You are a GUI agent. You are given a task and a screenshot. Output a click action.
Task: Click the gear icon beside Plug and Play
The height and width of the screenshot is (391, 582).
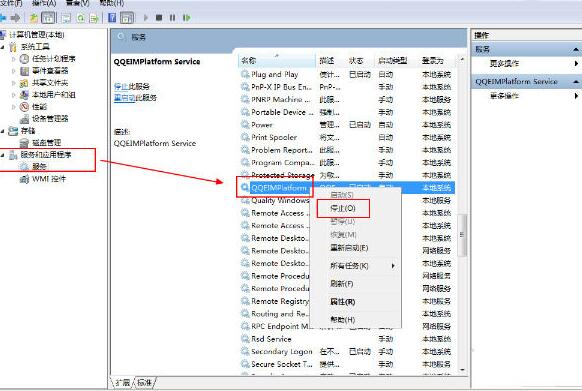pyautogui.click(x=245, y=74)
